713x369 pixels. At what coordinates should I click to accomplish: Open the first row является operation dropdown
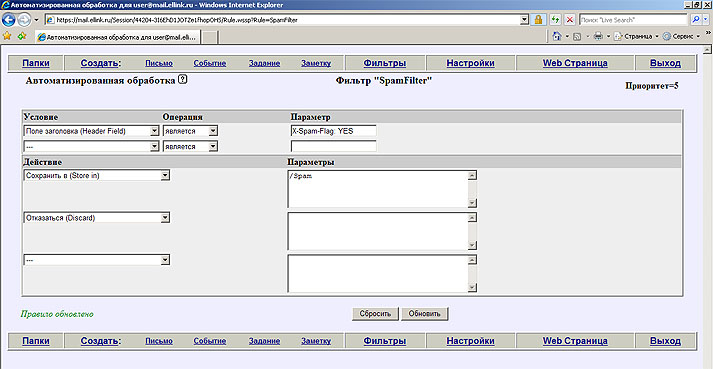click(190, 131)
